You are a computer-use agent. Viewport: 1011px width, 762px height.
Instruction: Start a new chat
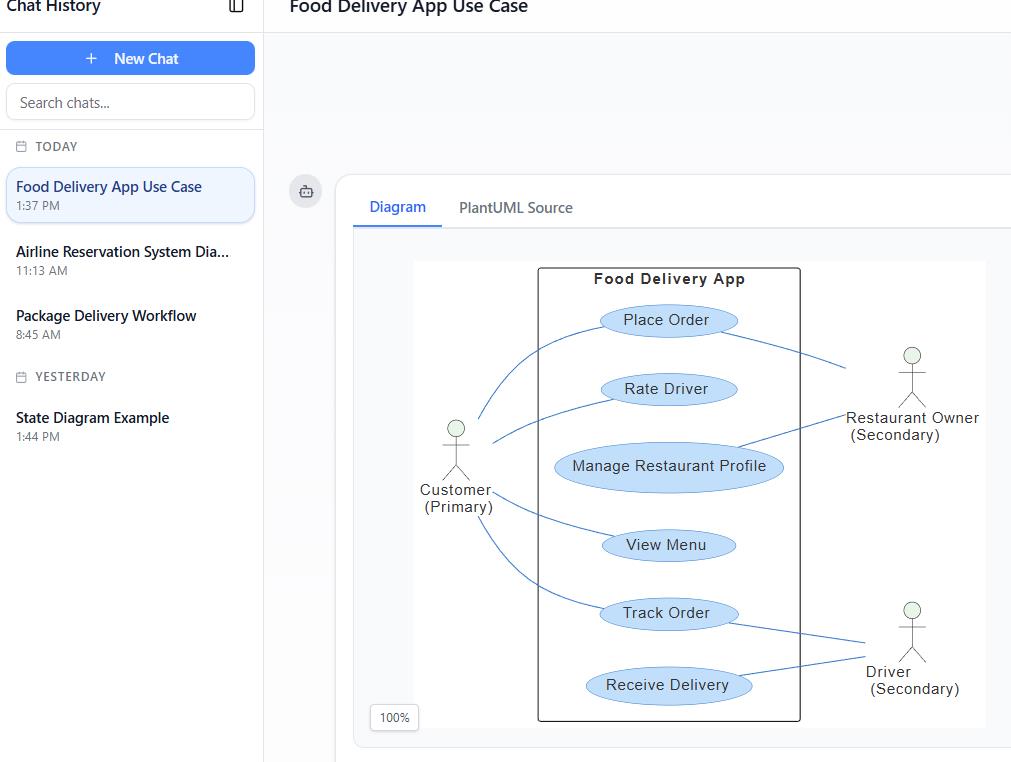coord(130,58)
